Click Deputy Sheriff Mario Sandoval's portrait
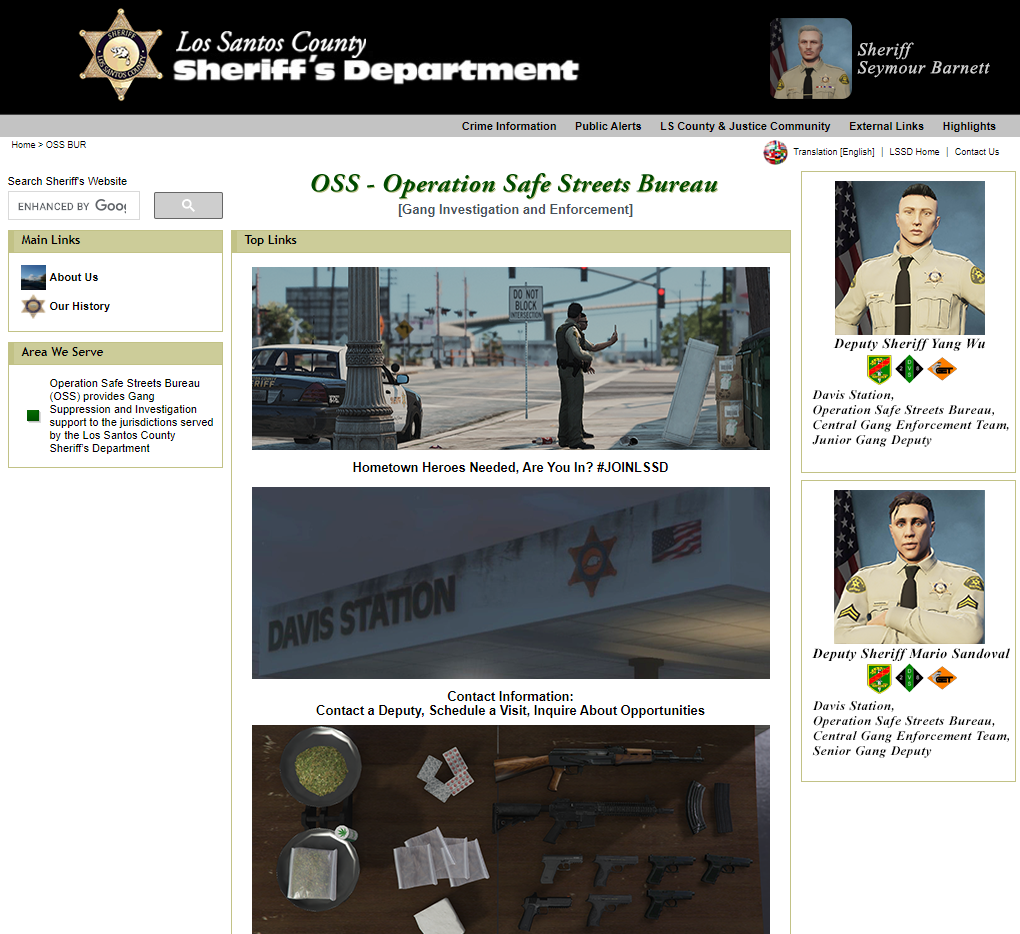The image size is (1020, 934). (909, 567)
